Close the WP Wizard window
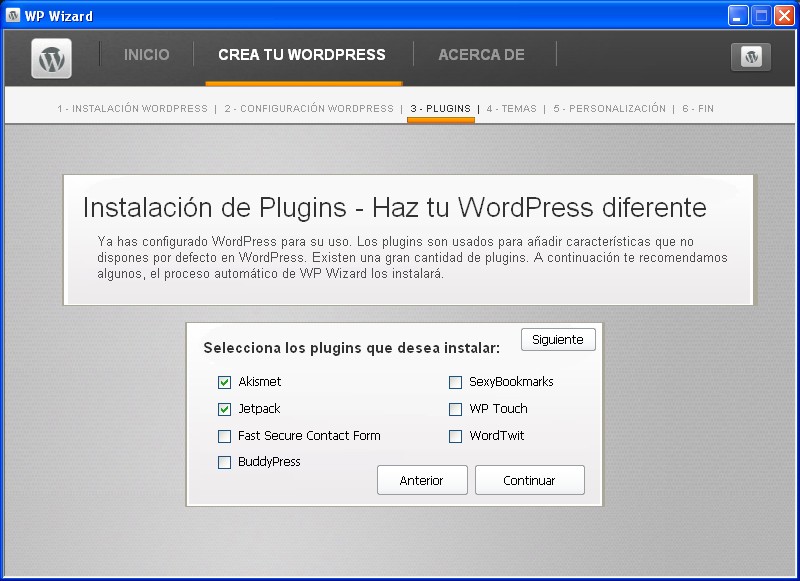The height and width of the screenshot is (581, 800). click(x=784, y=16)
